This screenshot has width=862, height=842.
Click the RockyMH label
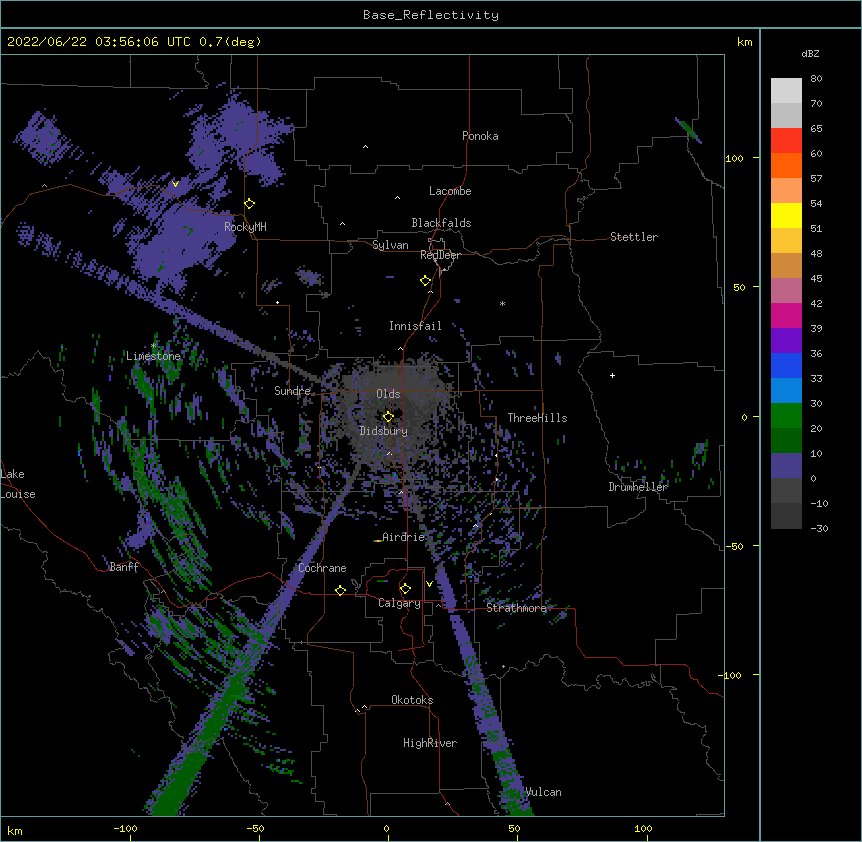click(x=245, y=226)
